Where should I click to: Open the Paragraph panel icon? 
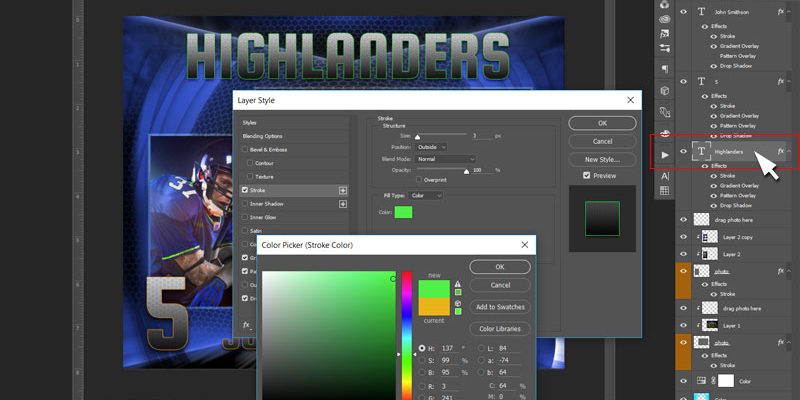666,69
